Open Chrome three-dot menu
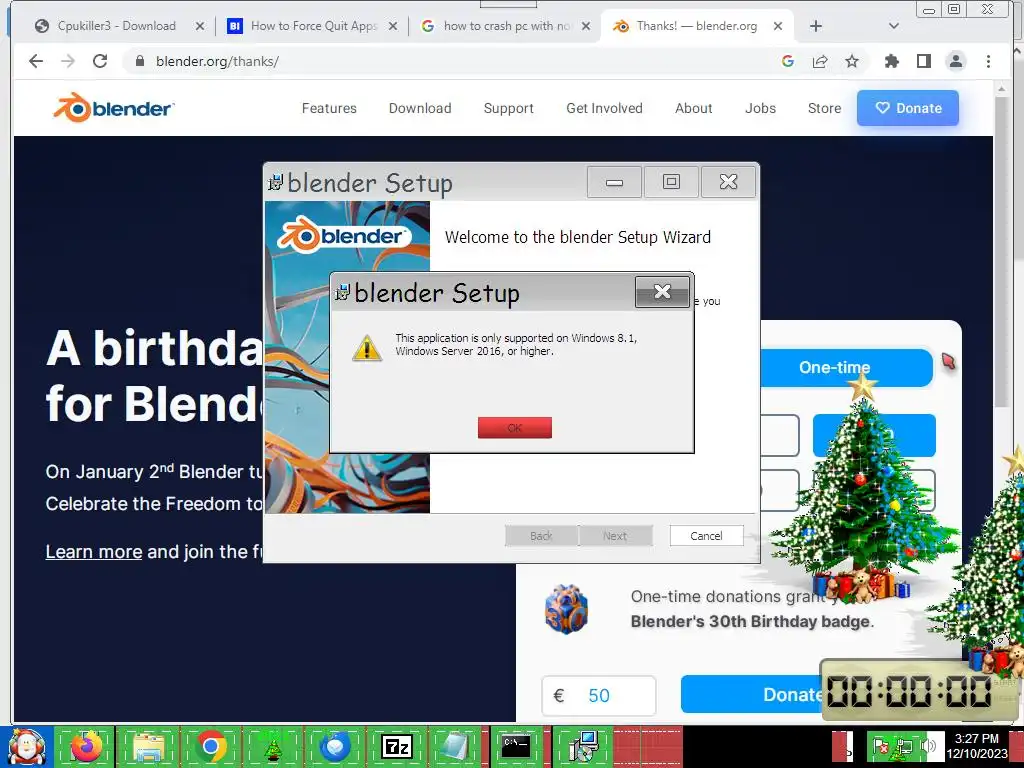The width and height of the screenshot is (1024, 768). point(988,61)
